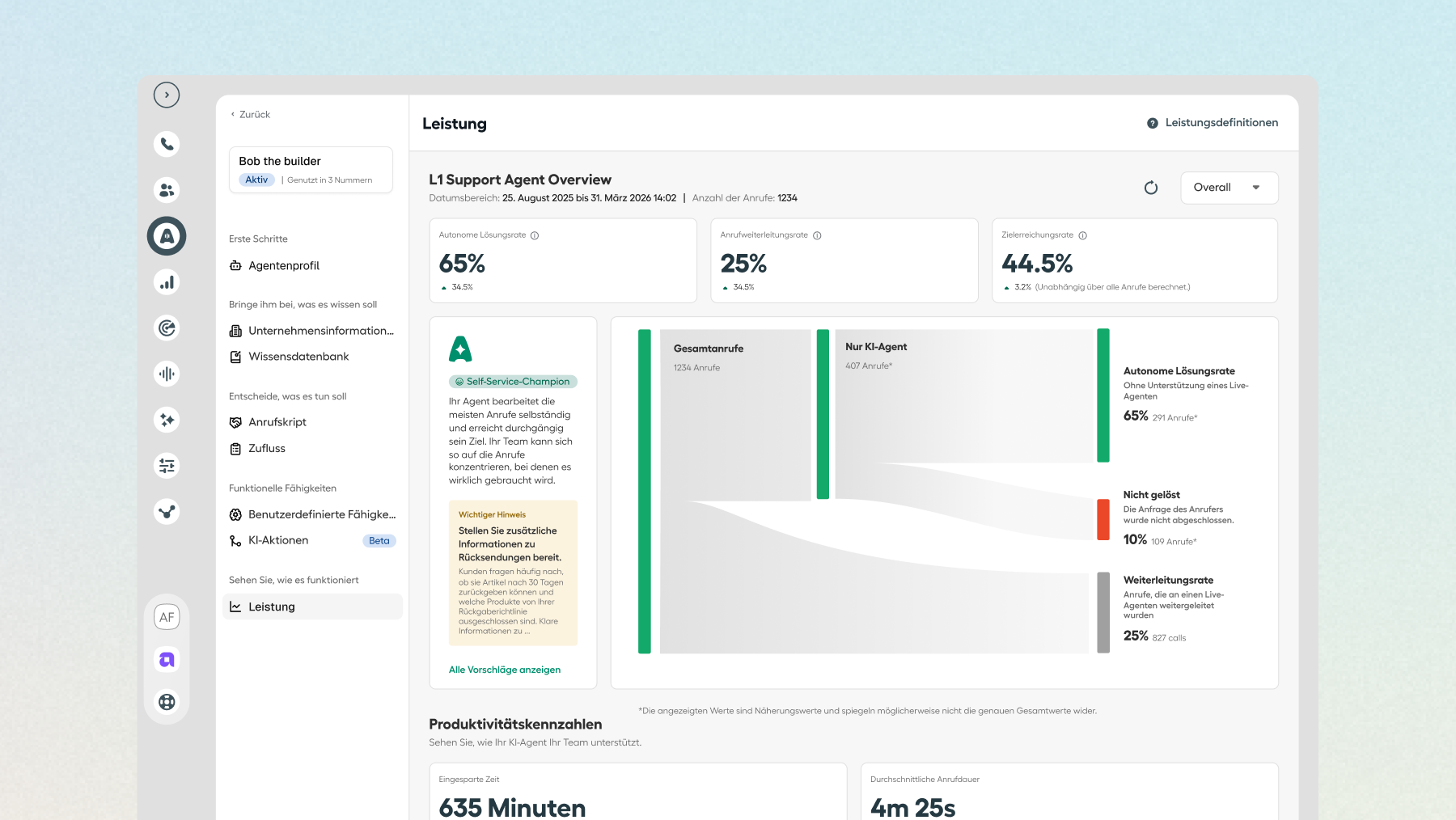The image size is (1456, 820).
Task: Refresh the L1 Support Agent Overview
Action: (x=1151, y=188)
